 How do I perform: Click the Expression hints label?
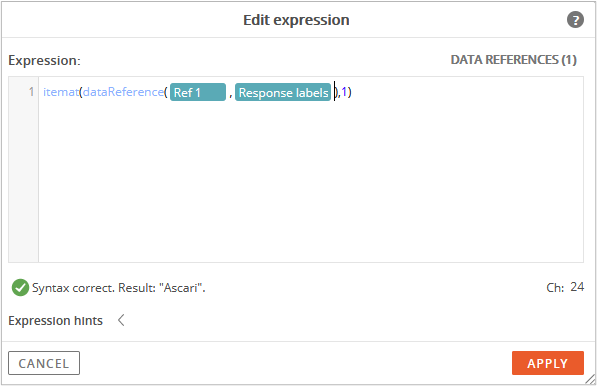pos(56,321)
